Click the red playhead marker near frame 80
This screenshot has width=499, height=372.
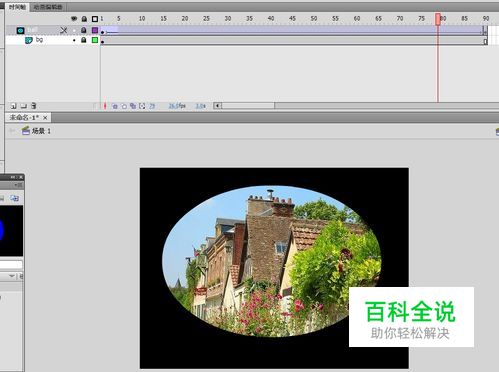coord(438,19)
